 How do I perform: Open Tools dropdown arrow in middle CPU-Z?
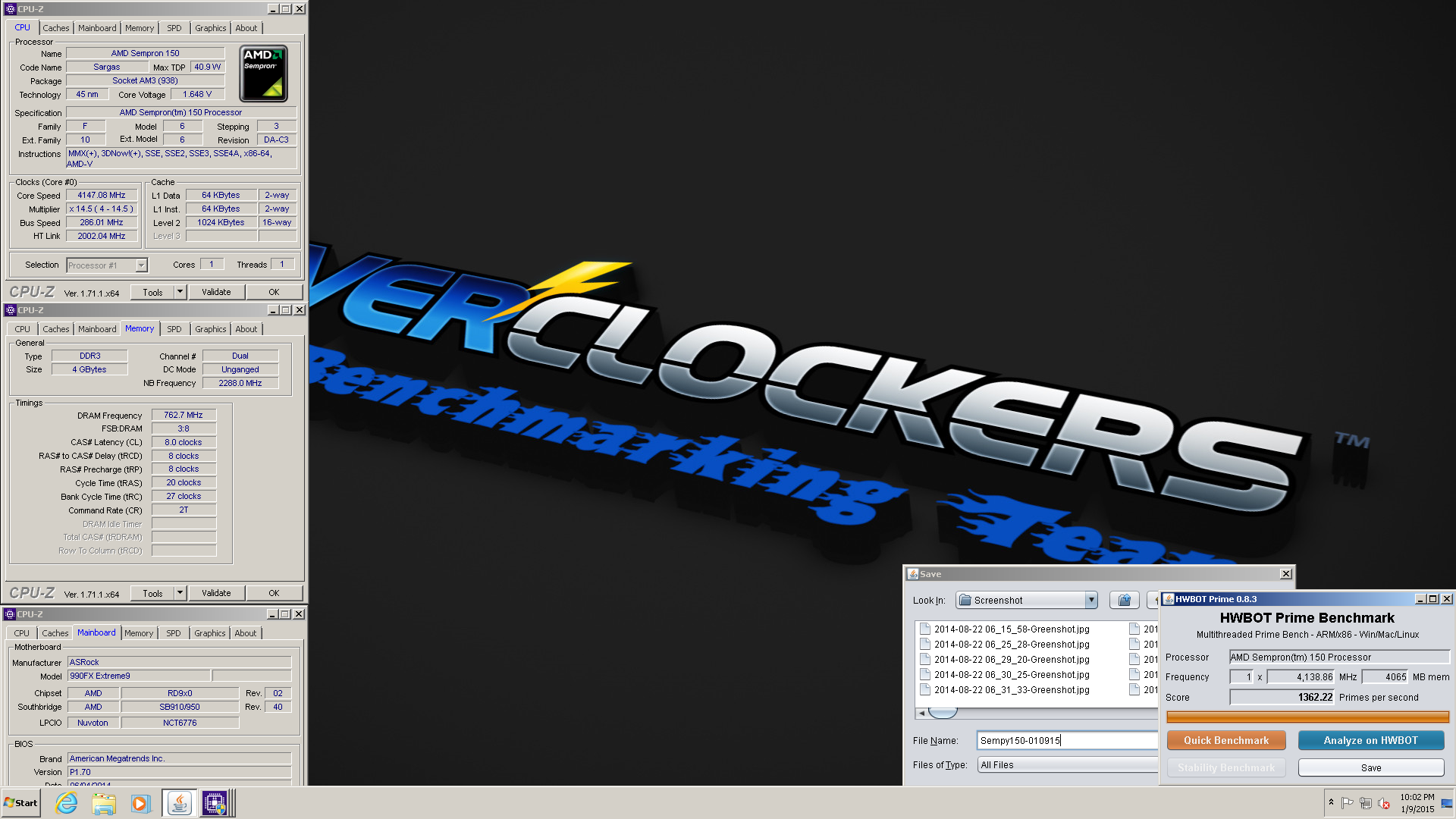(x=180, y=593)
